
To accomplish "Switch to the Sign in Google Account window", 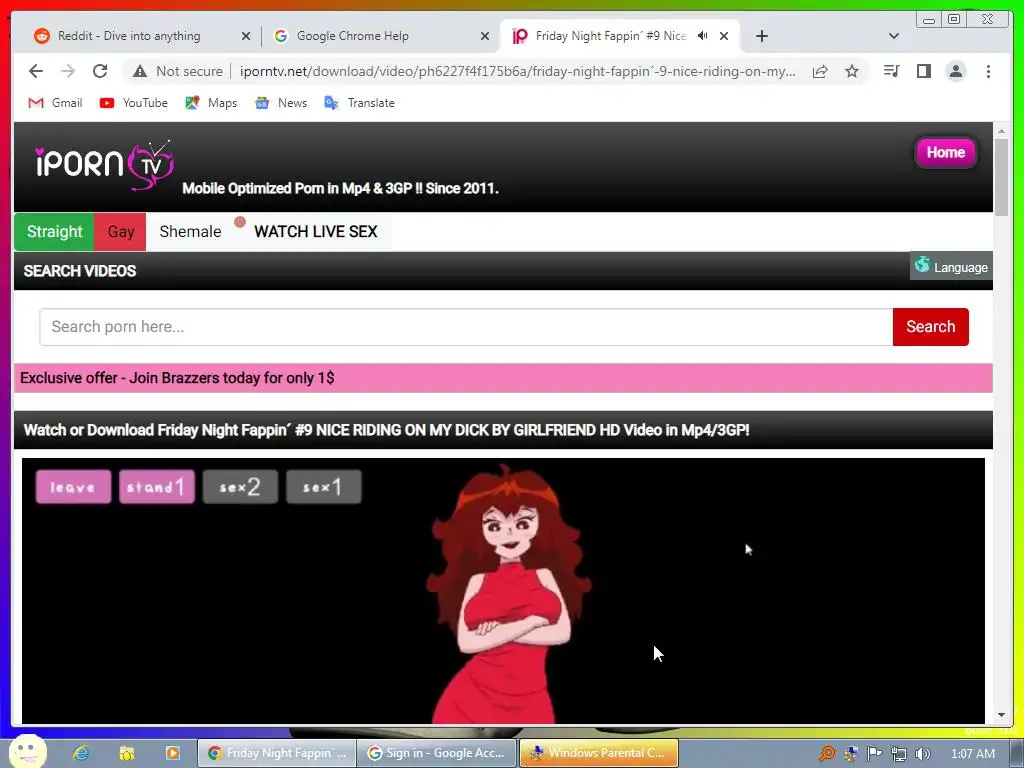I will (x=438, y=753).
